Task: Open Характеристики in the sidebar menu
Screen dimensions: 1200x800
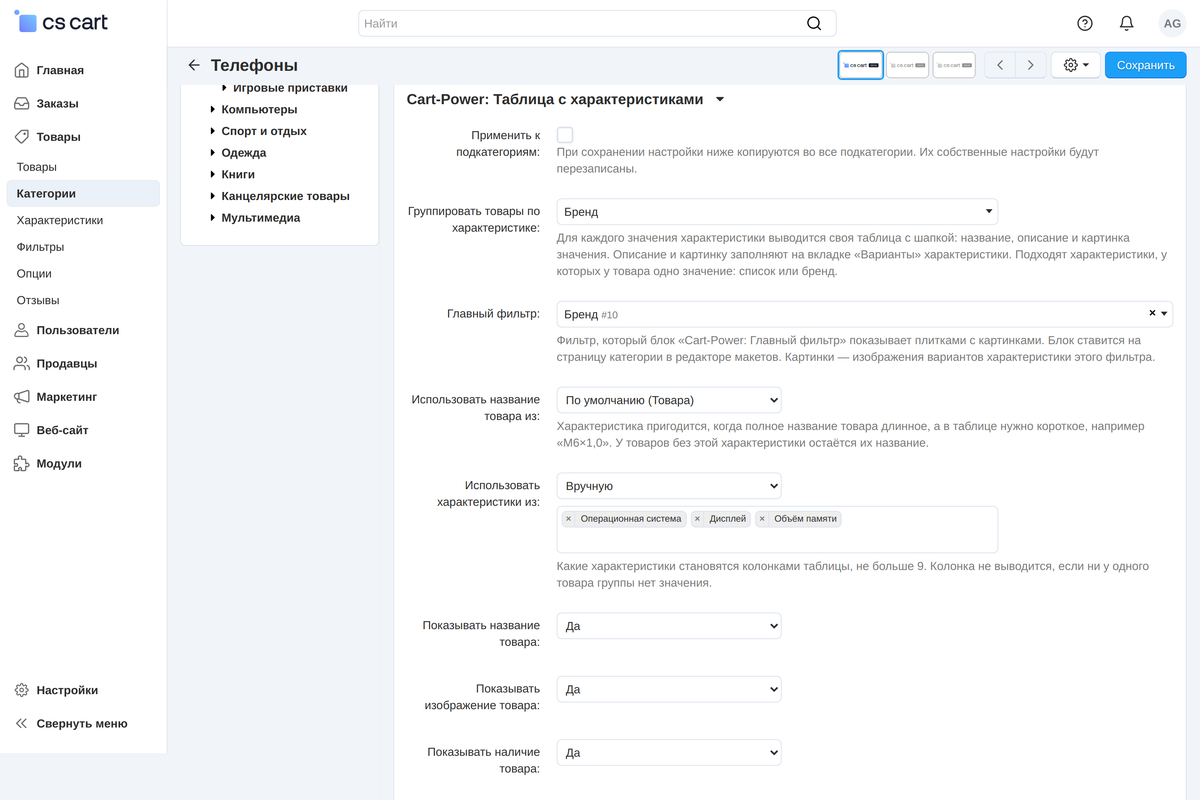Action: 60,220
